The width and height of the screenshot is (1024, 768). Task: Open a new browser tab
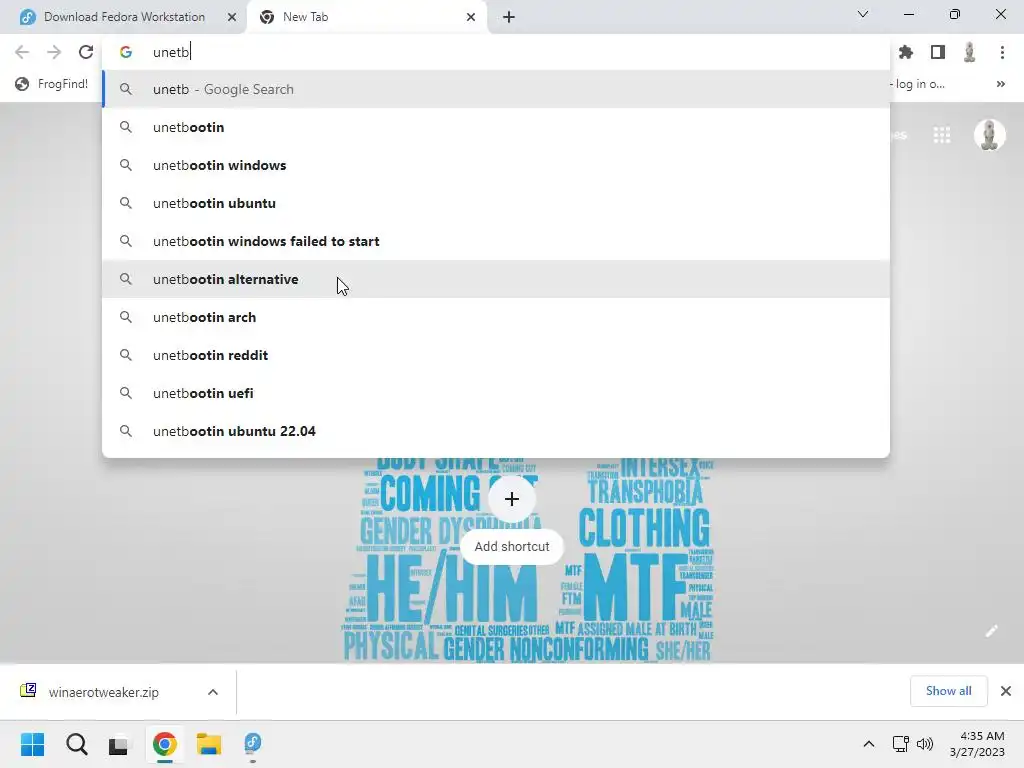click(509, 17)
